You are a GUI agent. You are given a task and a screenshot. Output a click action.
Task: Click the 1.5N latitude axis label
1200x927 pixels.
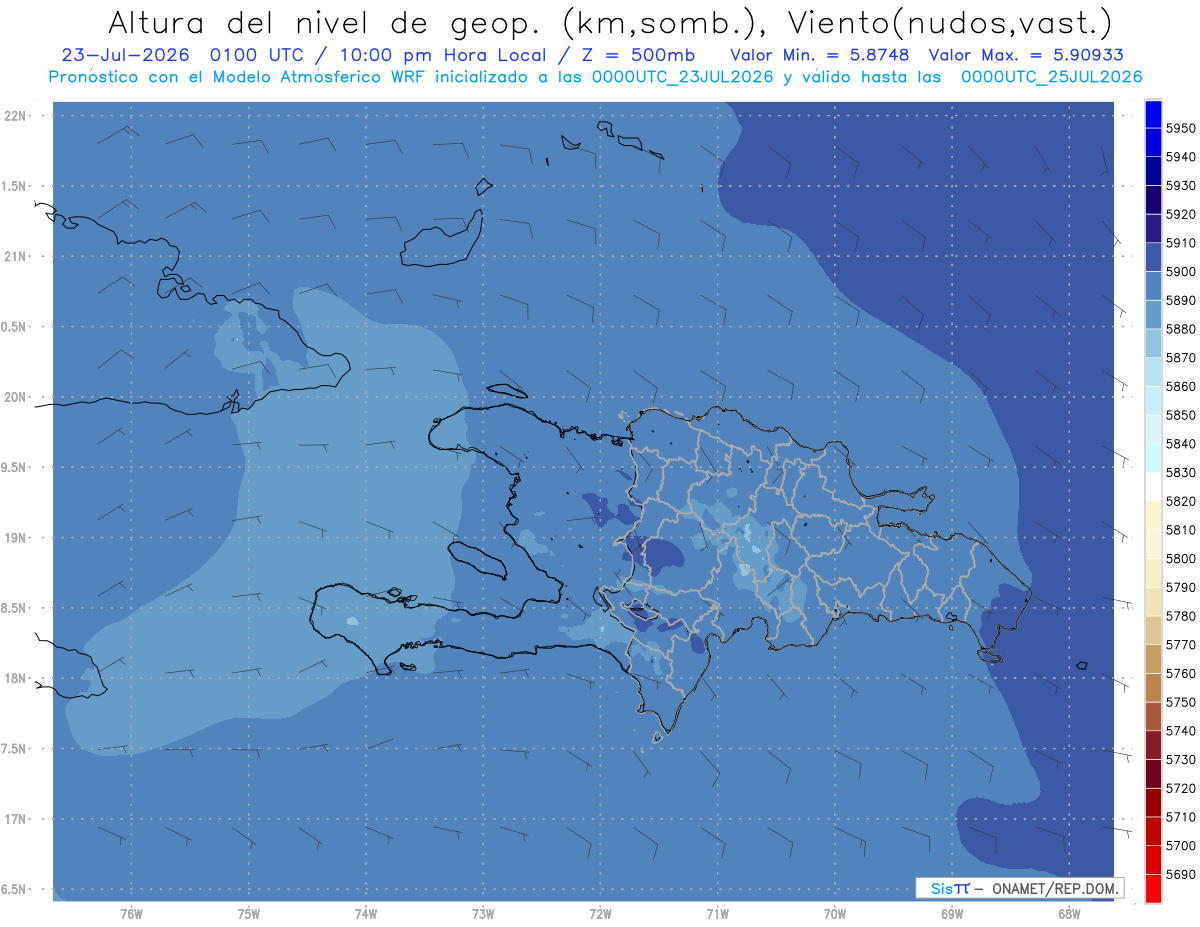point(15,186)
